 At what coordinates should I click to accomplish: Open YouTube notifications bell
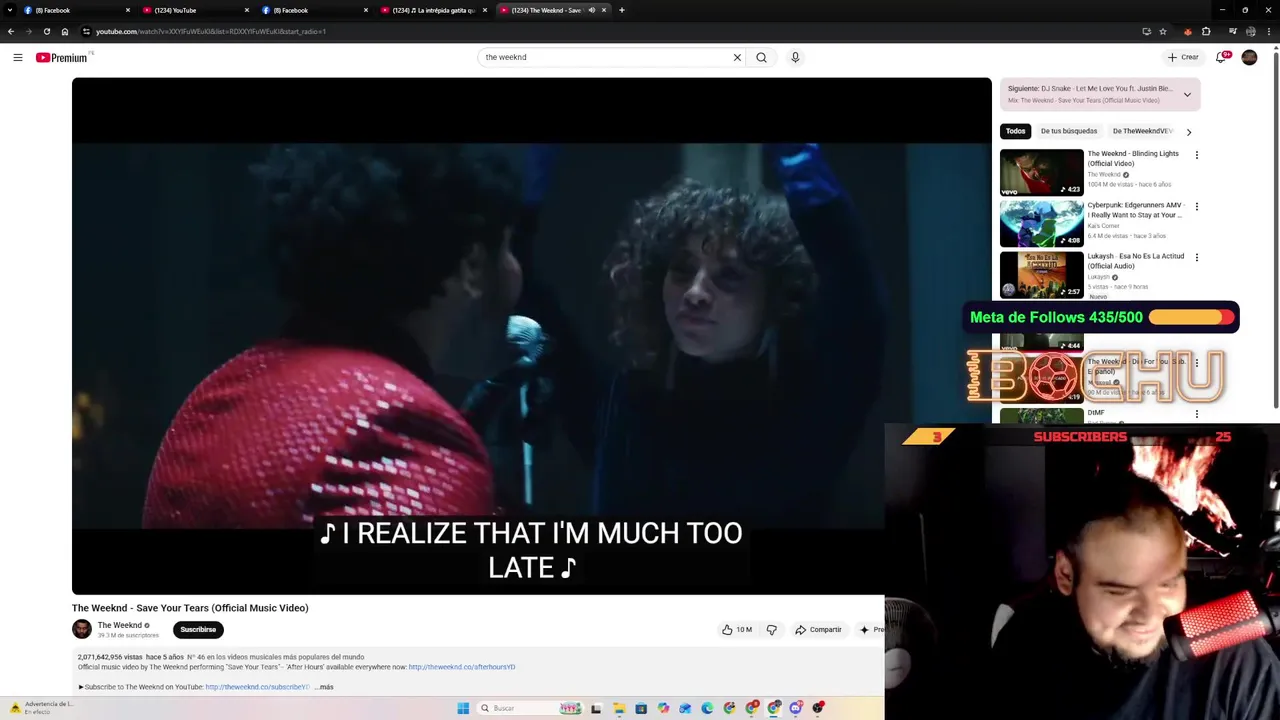point(1221,57)
